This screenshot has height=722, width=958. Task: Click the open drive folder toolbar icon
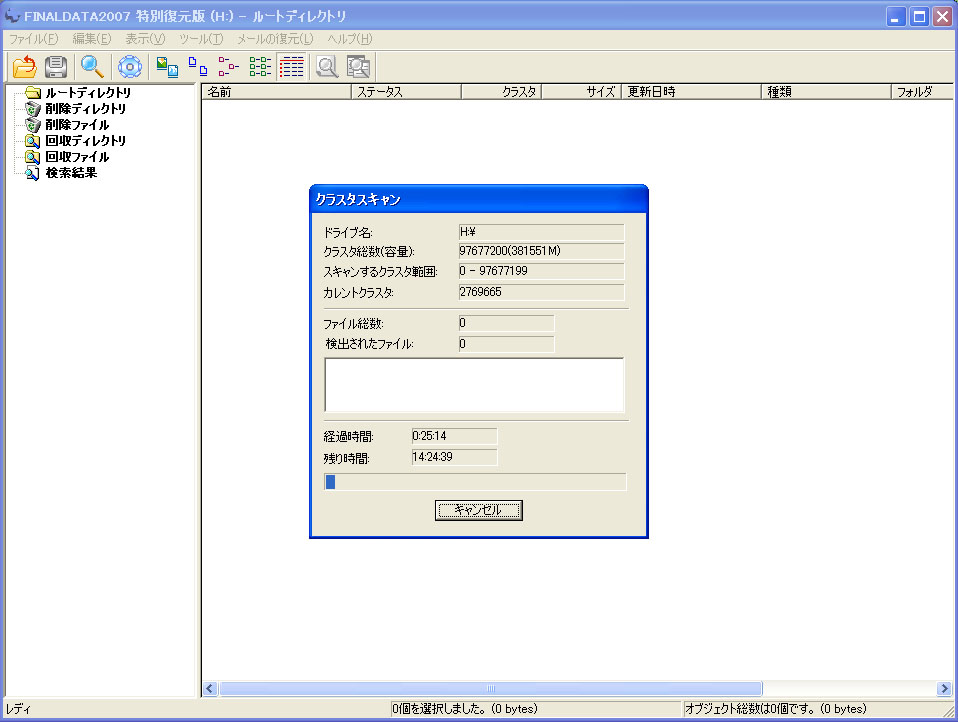pos(25,67)
